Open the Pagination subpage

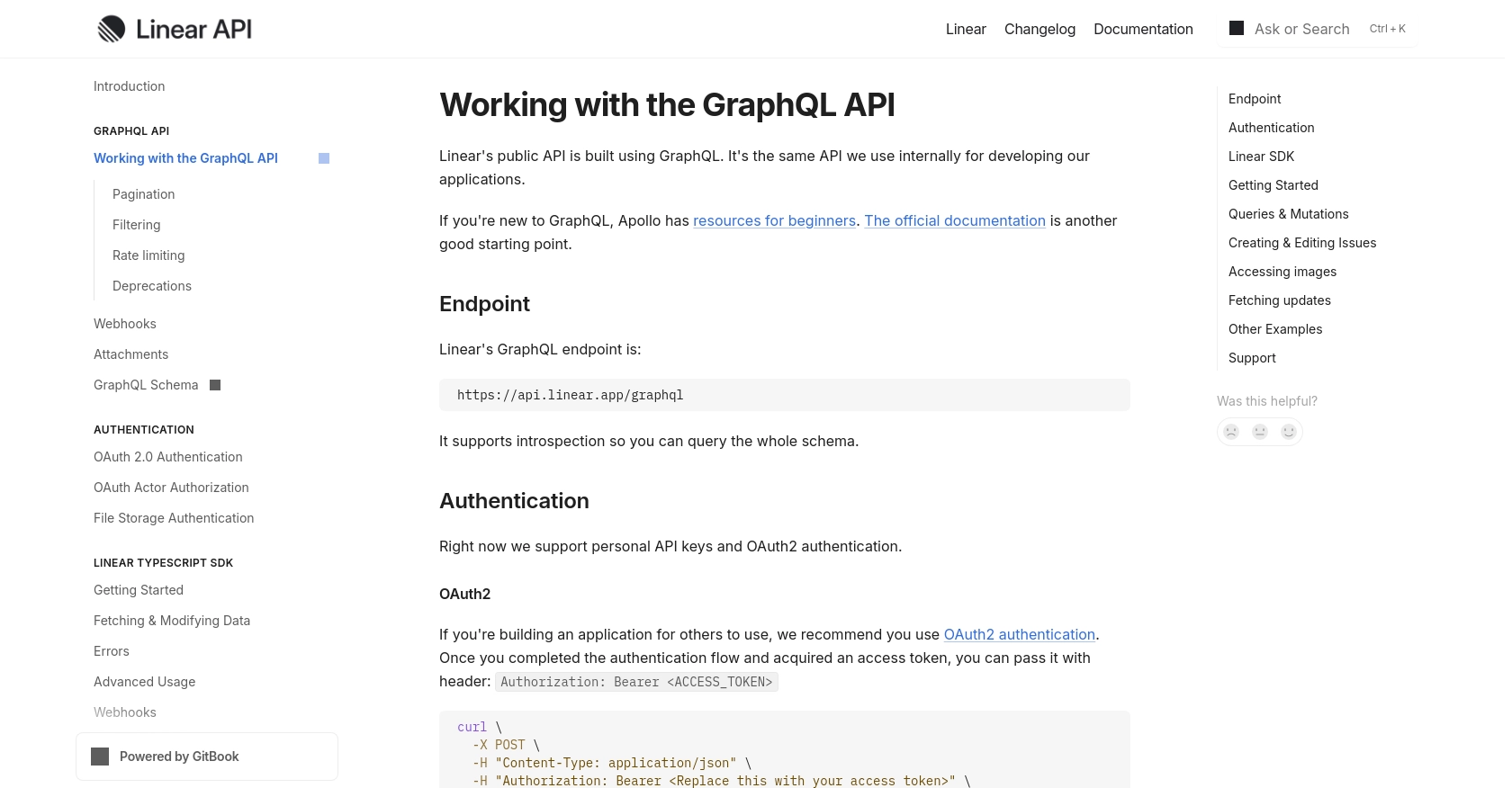tap(144, 194)
